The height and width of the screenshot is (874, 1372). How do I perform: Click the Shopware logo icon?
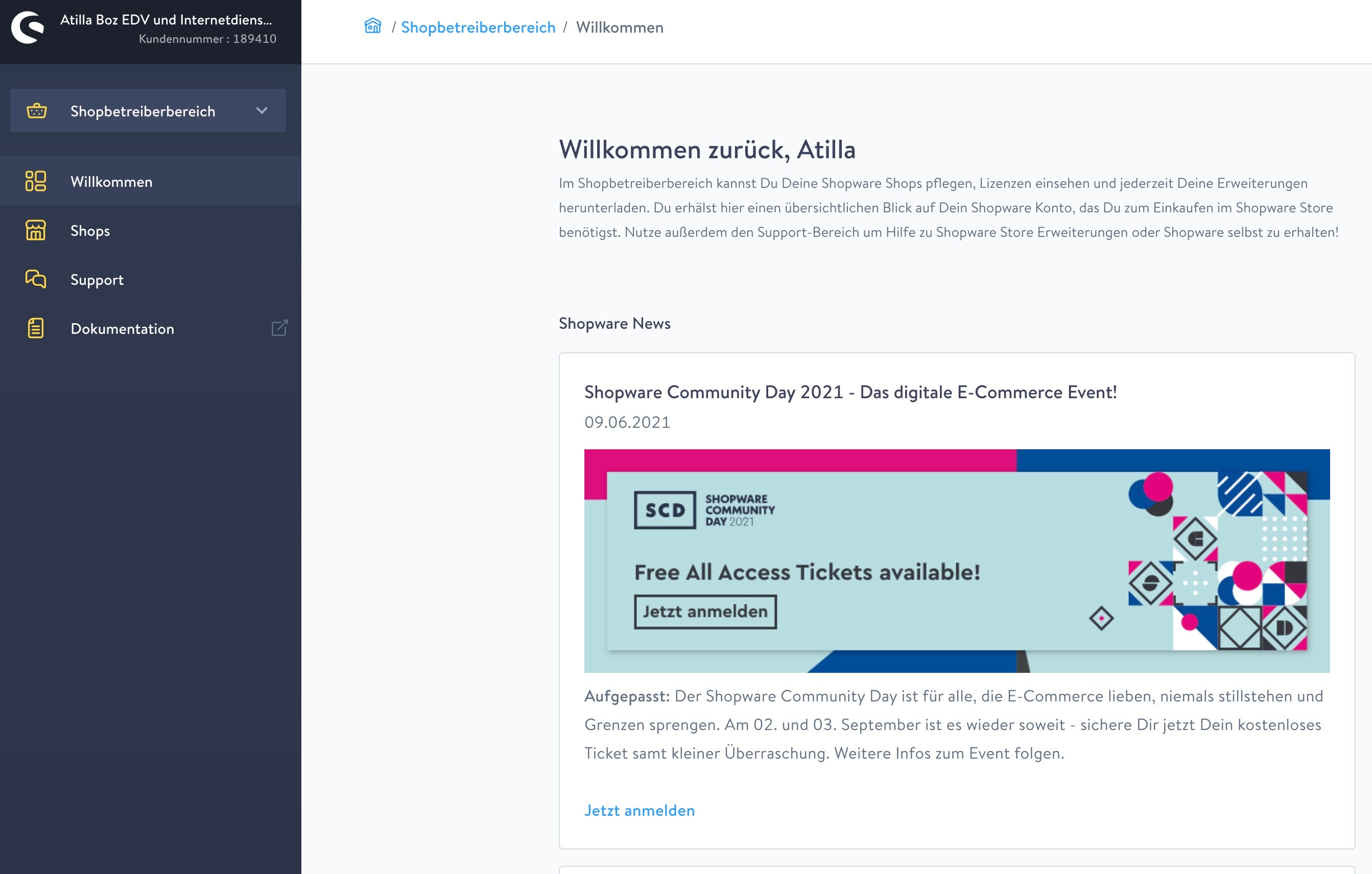point(28,28)
